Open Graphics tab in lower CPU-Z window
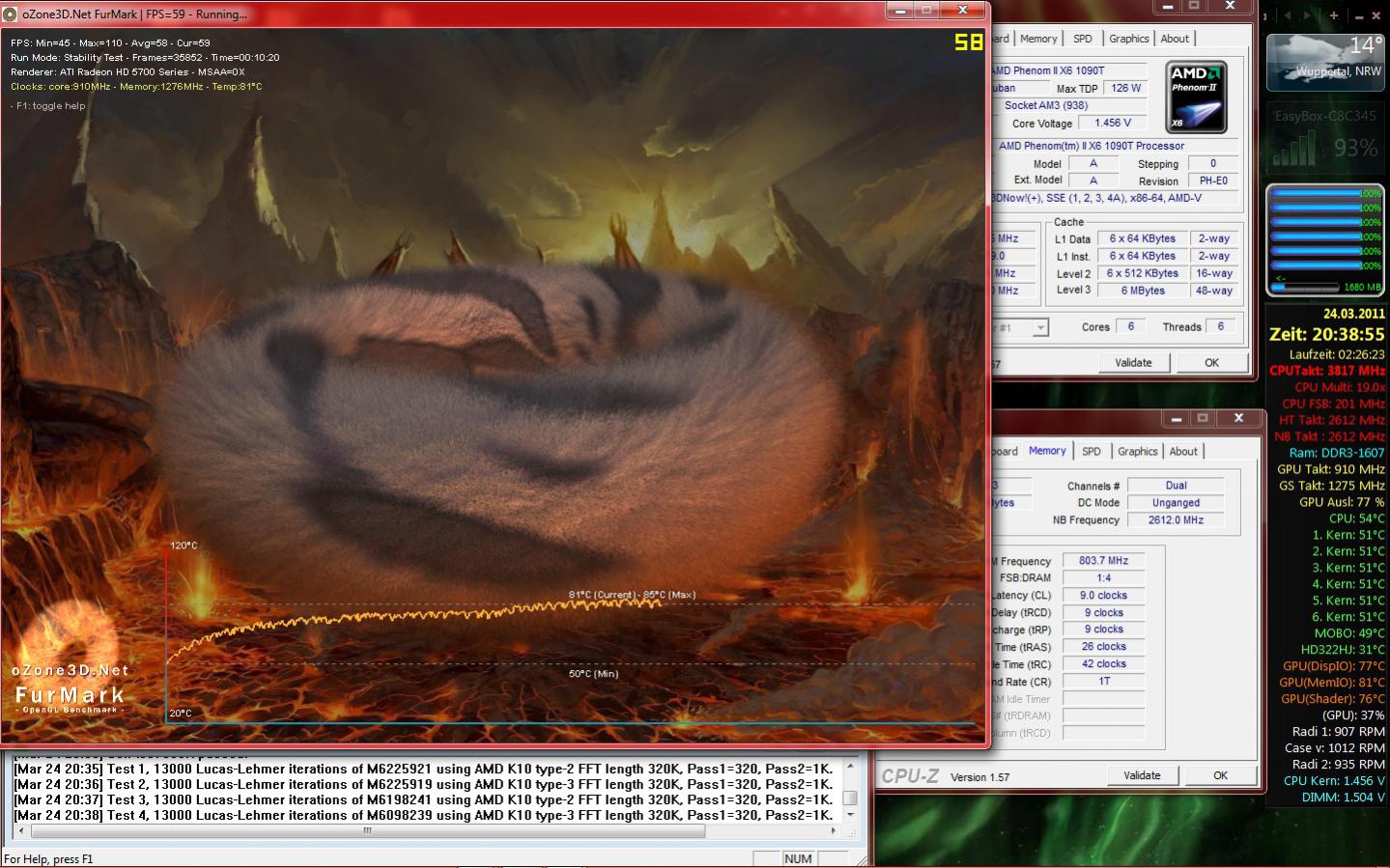The image size is (1390, 868). [x=1137, y=451]
